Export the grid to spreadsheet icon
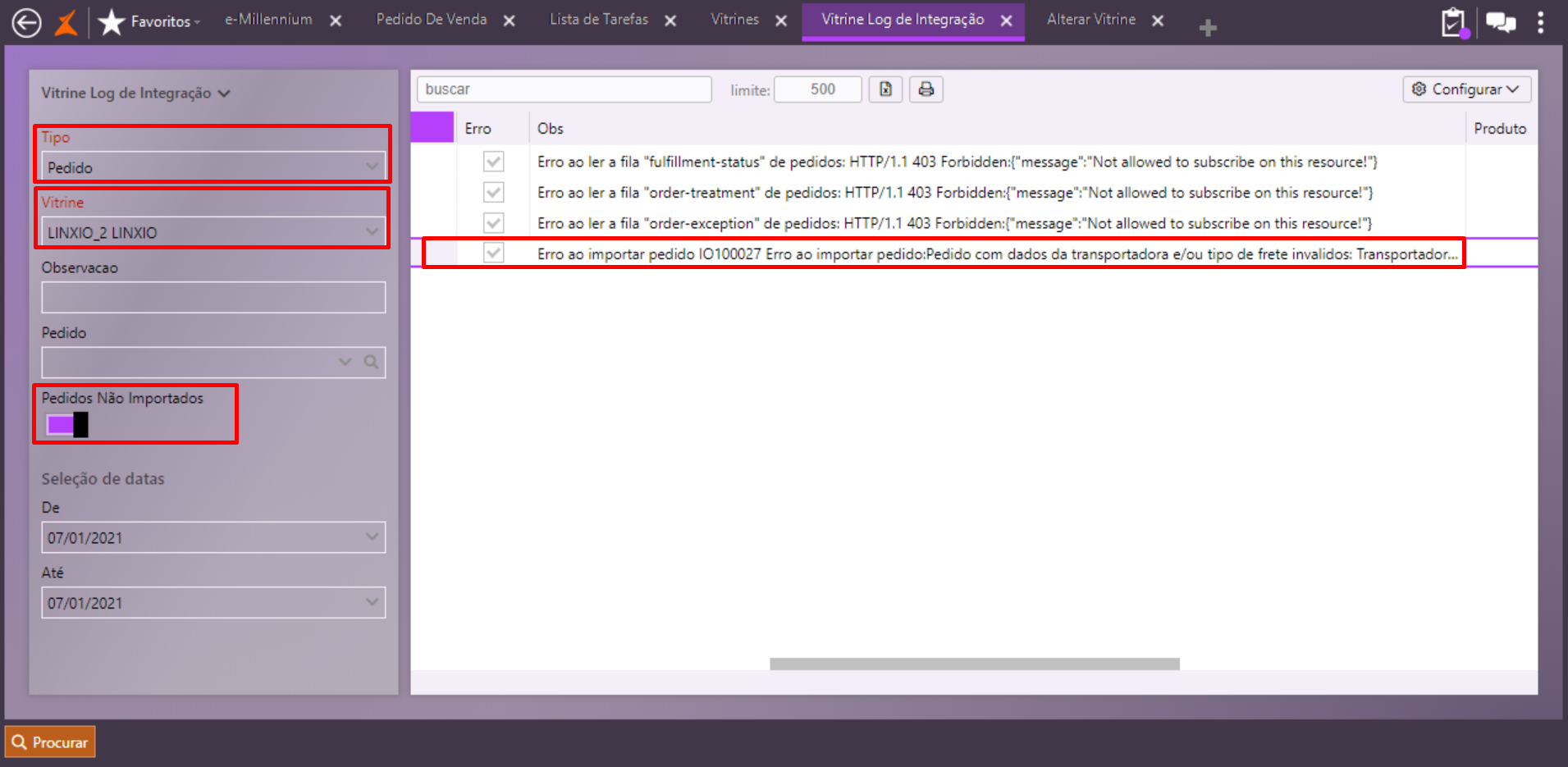The width and height of the screenshot is (1568, 767). pos(886,89)
